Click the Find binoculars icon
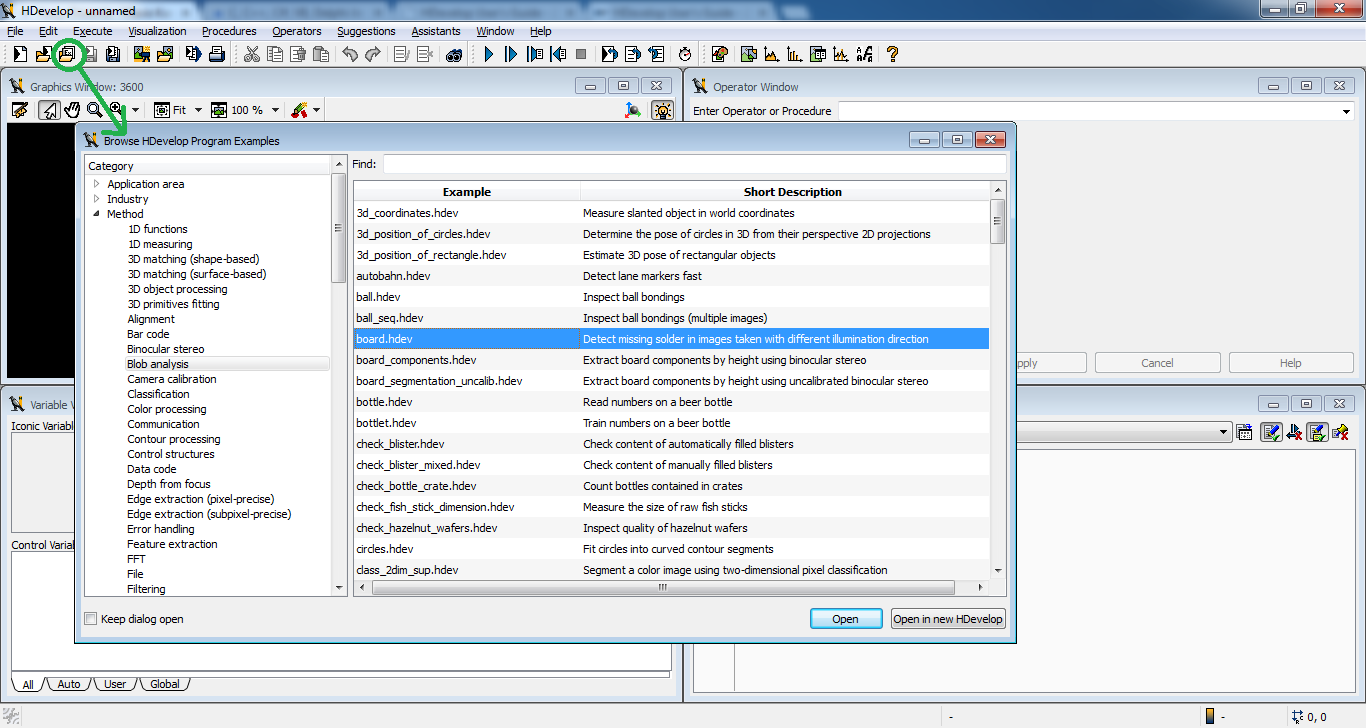The width and height of the screenshot is (1366, 728). click(454, 54)
